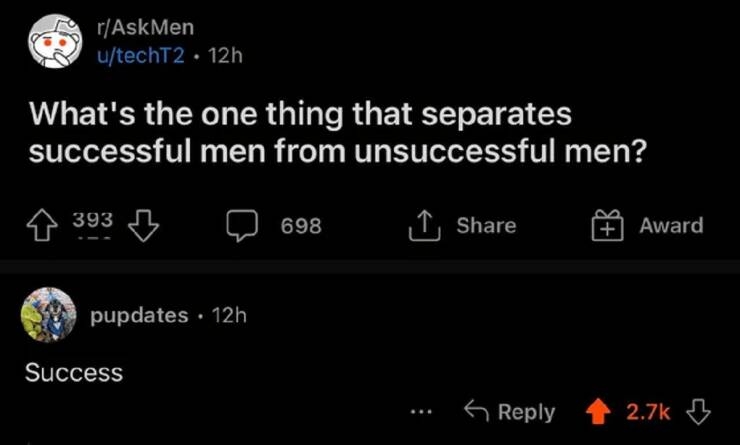This screenshot has width=740, height=445.
Task: Downvote the pupdates comment
Action: click(x=699, y=412)
